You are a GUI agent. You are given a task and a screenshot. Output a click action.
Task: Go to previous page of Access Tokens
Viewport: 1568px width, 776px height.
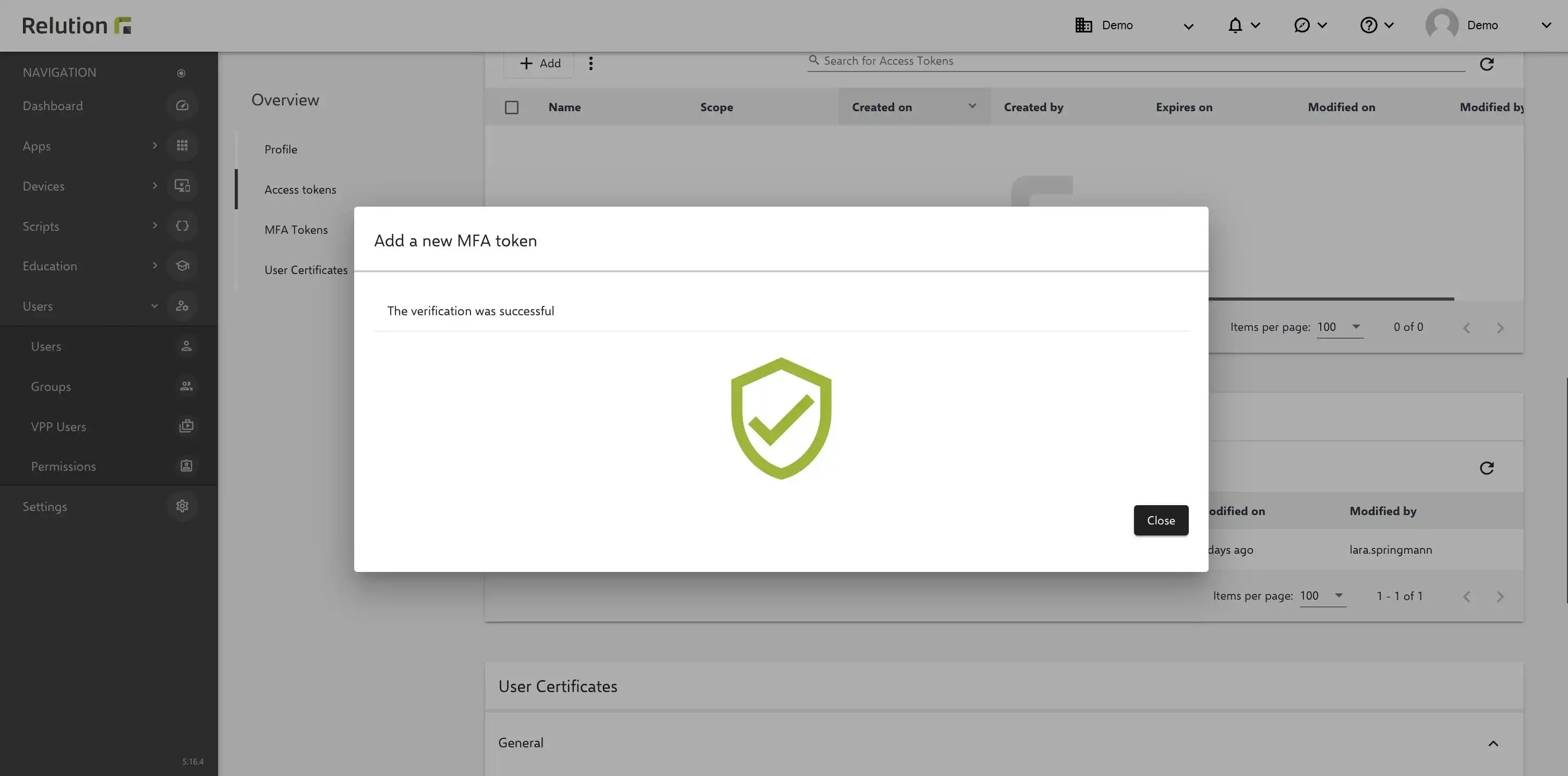[x=1466, y=328]
